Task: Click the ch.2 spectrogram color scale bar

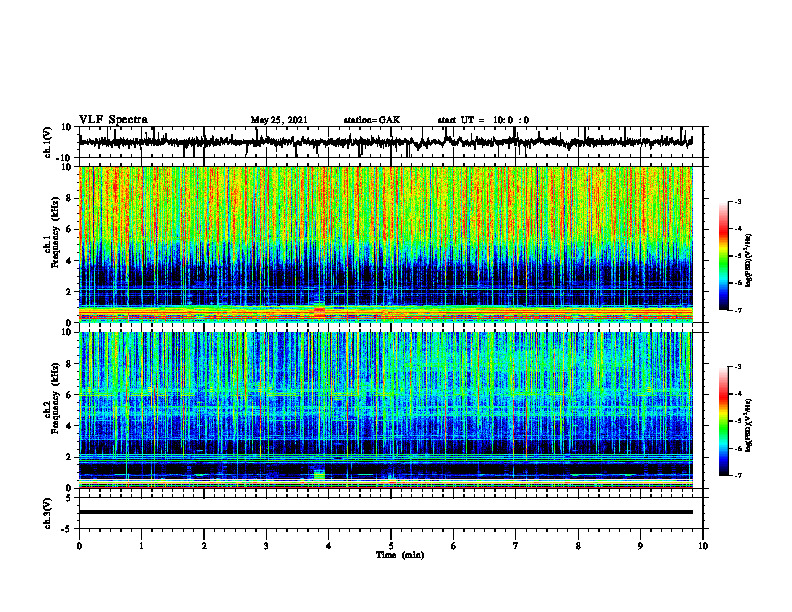Action: click(x=723, y=421)
